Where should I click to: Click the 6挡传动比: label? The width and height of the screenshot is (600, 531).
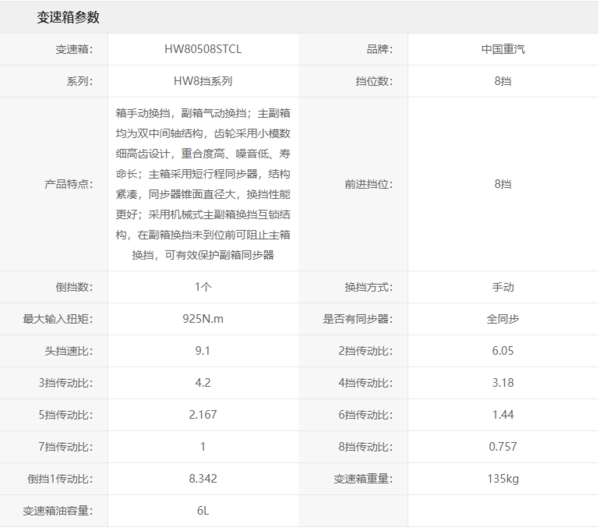(365, 415)
